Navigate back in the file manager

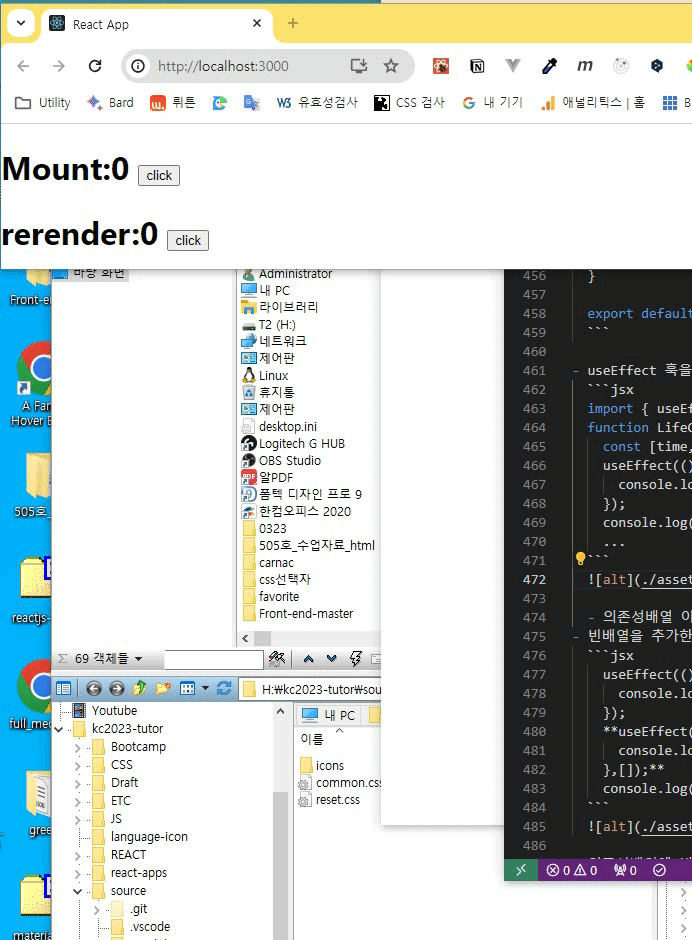click(x=94, y=688)
